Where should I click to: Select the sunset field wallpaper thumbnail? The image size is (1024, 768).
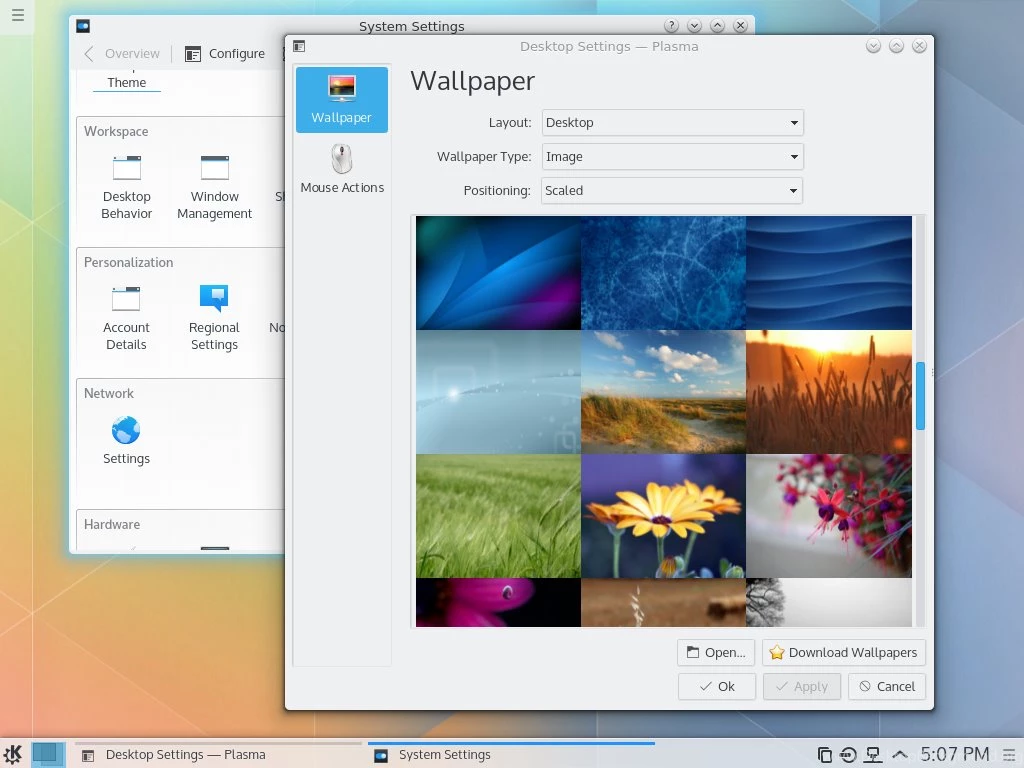pyautogui.click(x=829, y=391)
